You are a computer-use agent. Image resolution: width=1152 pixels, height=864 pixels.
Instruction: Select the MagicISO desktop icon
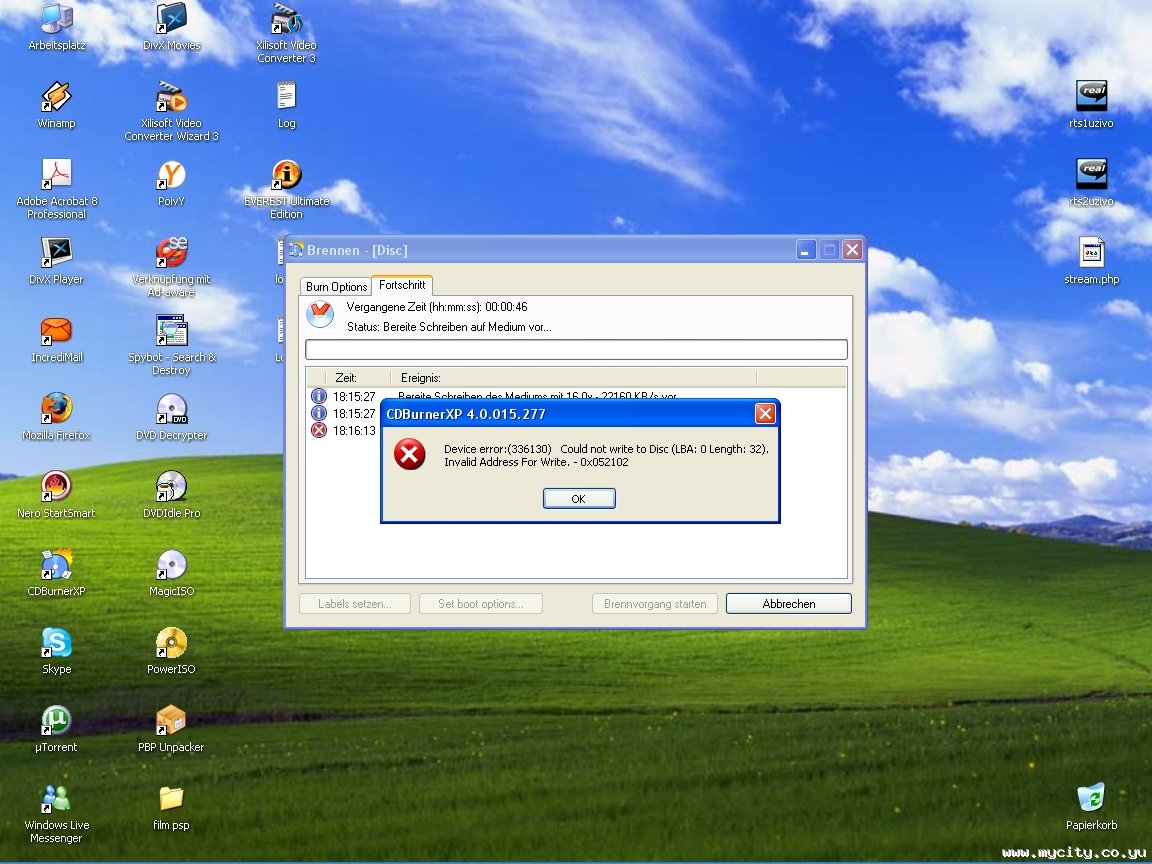pos(171,572)
